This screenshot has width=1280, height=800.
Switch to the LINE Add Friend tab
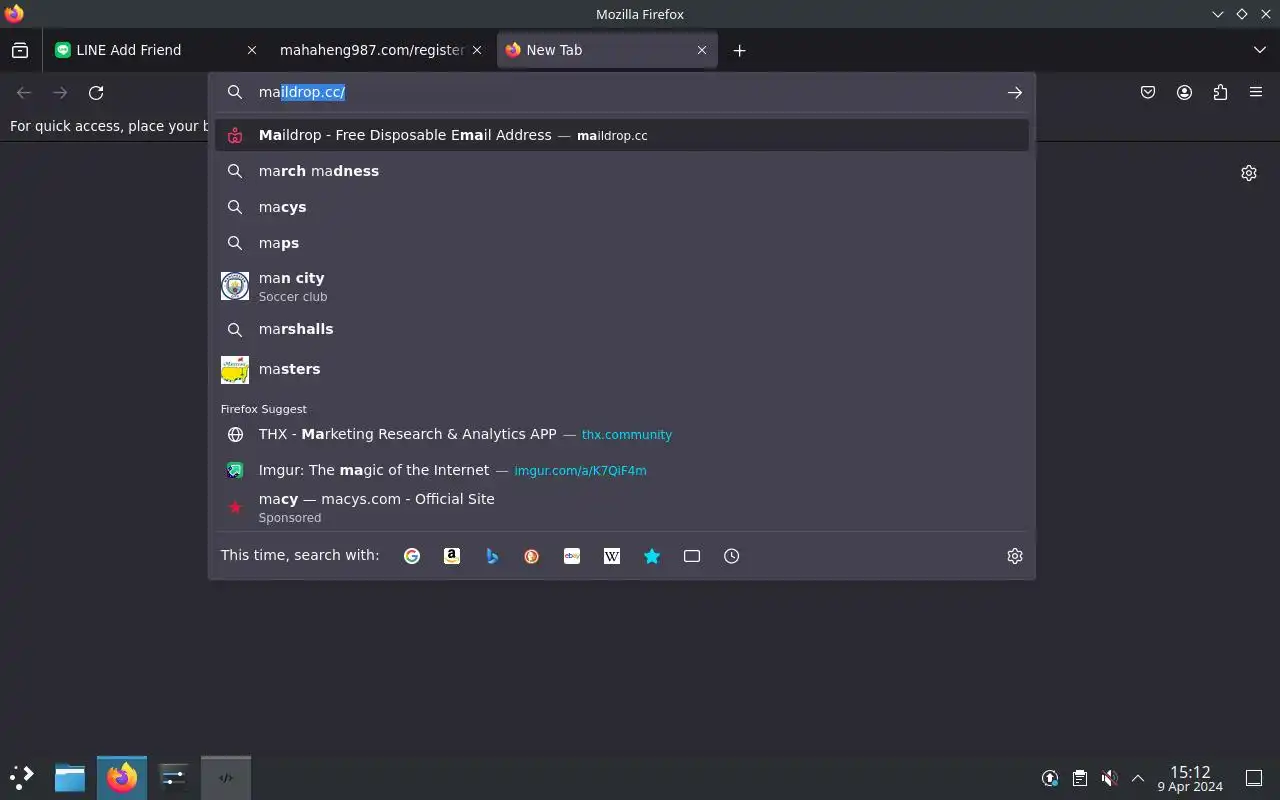[156, 50]
